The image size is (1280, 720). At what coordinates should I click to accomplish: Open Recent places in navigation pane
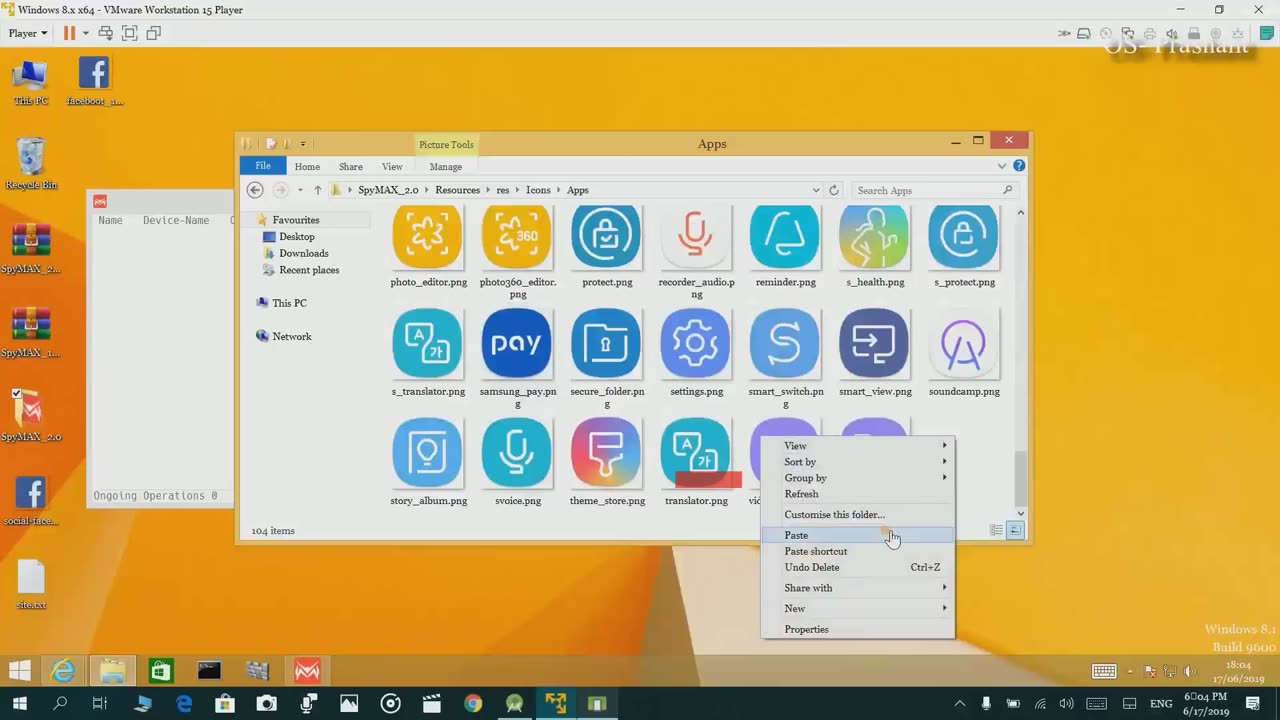(x=301, y=270)
